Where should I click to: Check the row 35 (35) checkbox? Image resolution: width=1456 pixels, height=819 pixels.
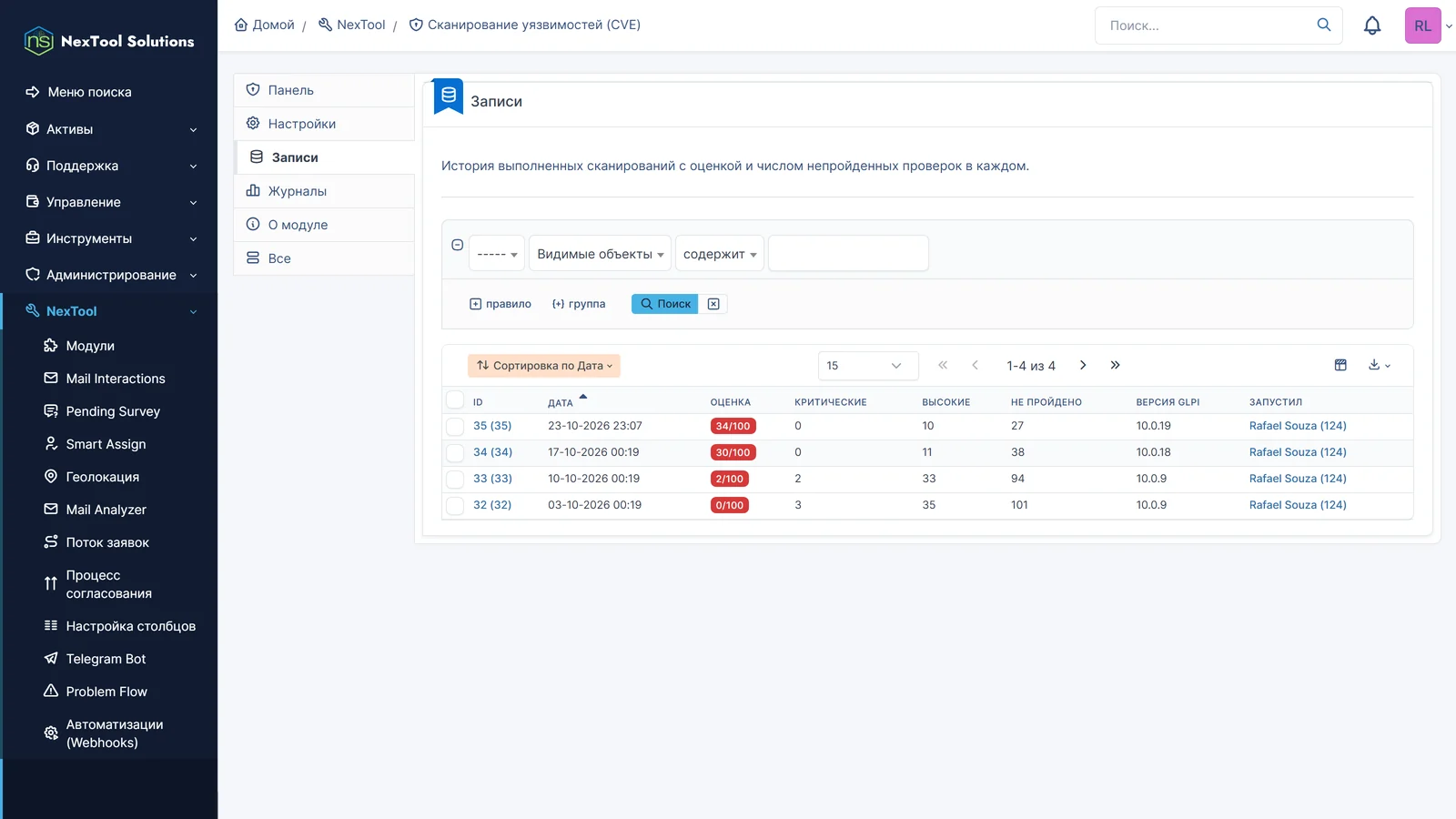(455, 426)
